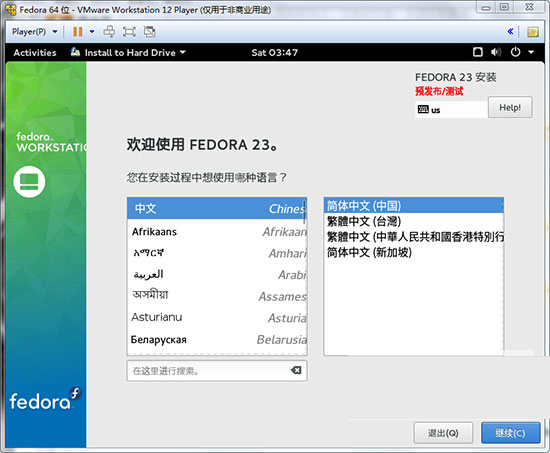This screenshot has width=550, height=453.
Task: Select Arabic language row
Action: click(x=217, y=275)
